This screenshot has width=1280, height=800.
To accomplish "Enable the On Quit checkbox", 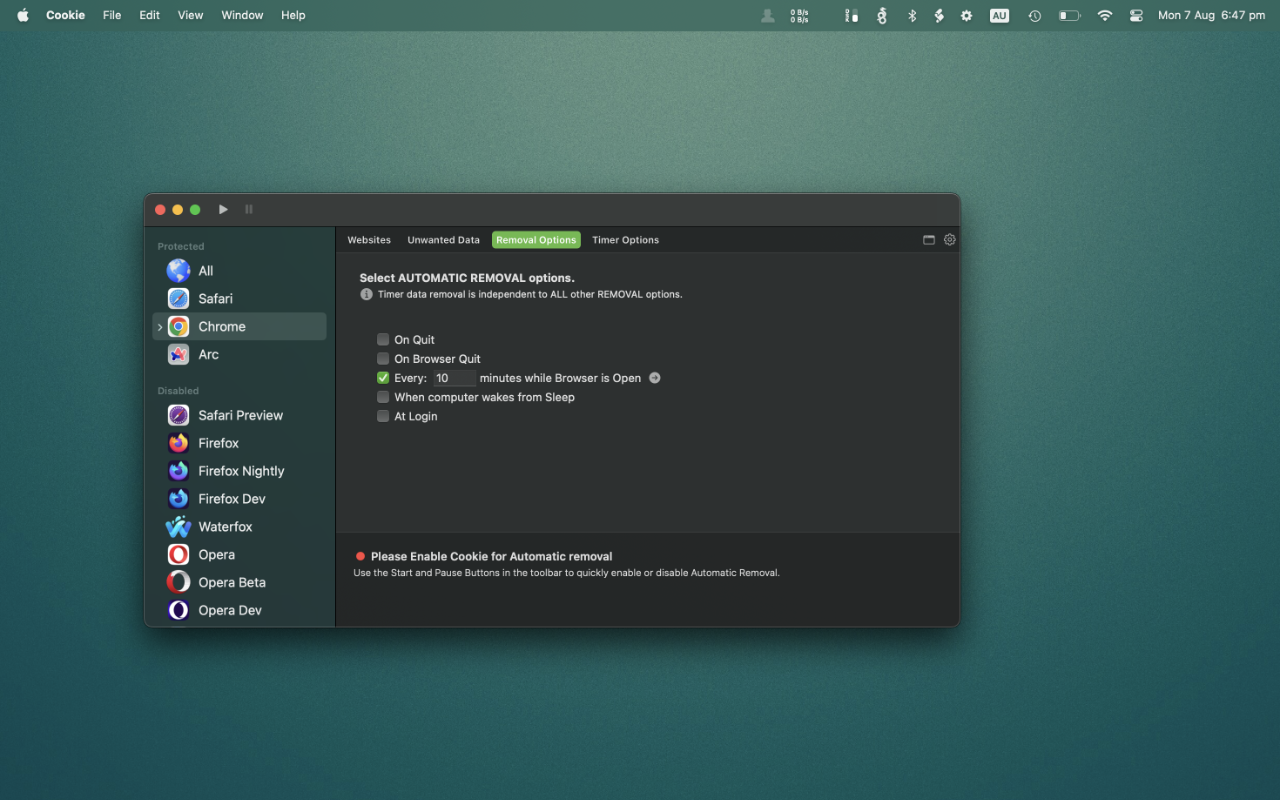I will [383, 340].
